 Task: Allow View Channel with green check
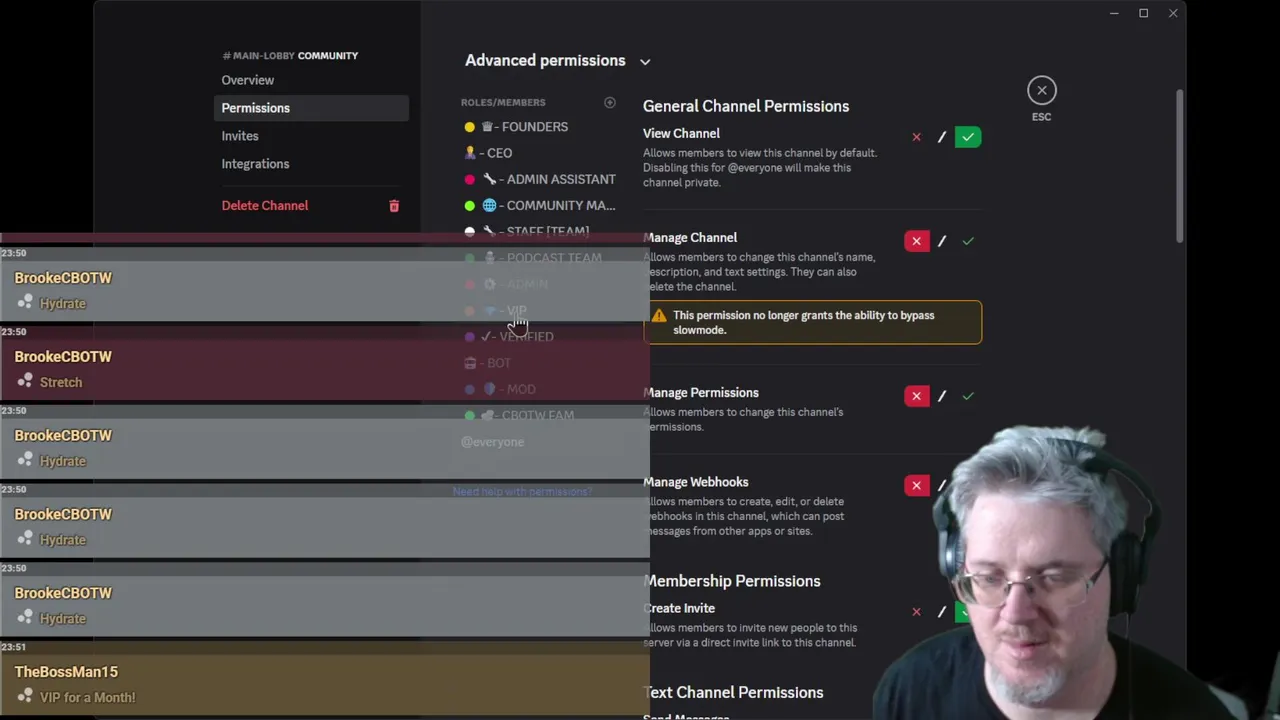point(968,137)
